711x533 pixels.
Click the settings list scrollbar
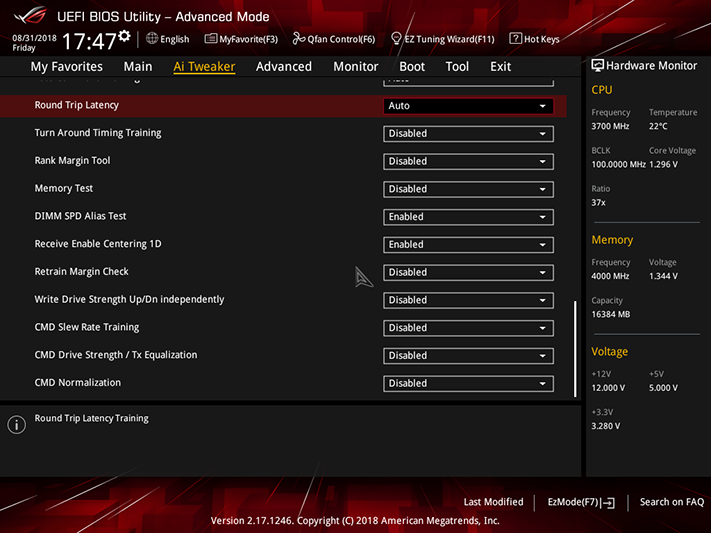click(575, 349)
